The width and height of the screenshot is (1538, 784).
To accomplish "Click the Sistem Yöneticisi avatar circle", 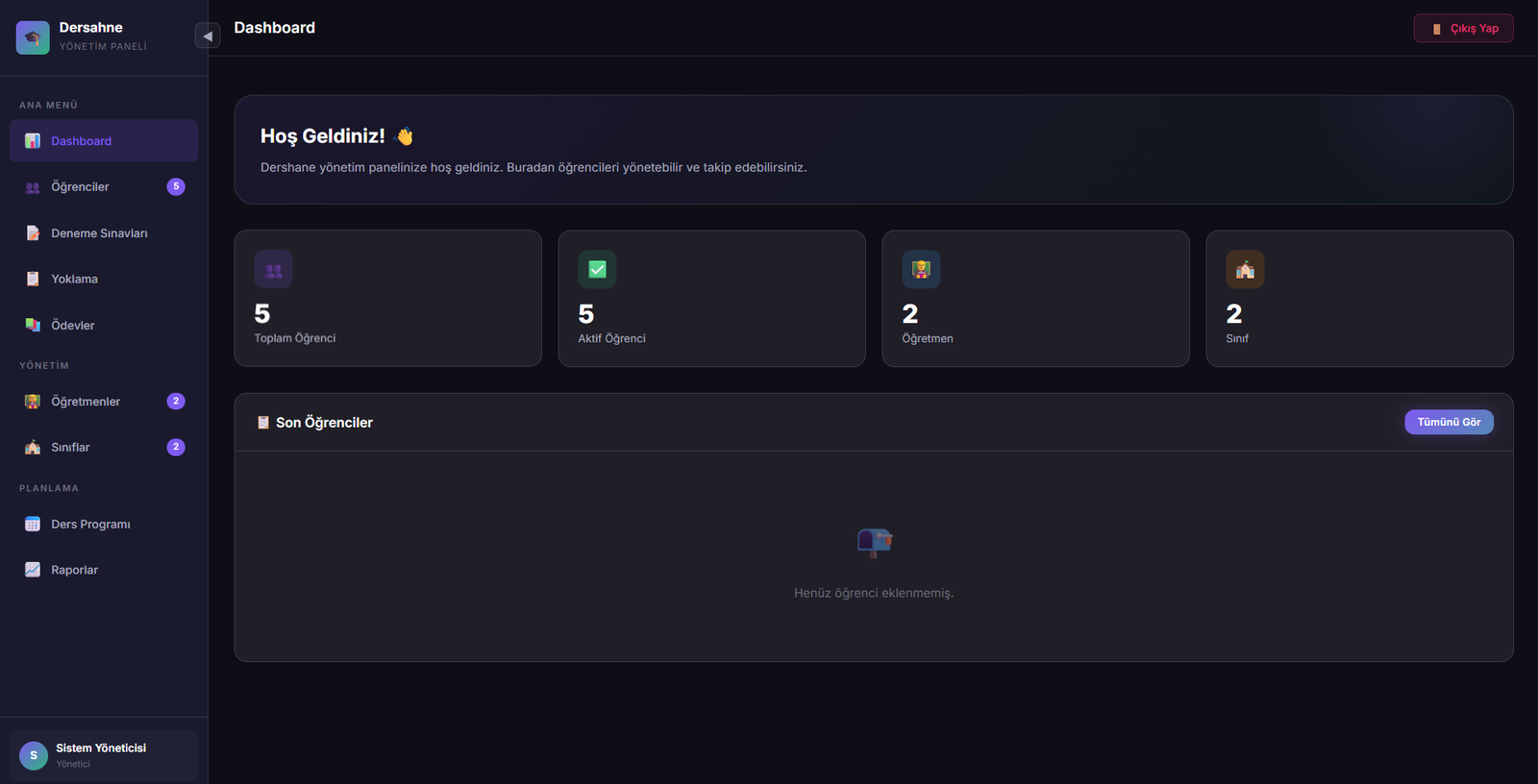I will (34, 755).
